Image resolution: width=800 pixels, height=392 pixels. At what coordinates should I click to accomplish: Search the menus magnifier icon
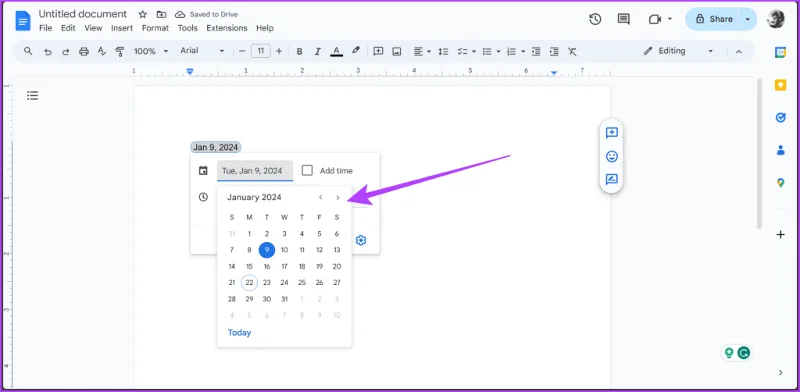coord(29,51)
